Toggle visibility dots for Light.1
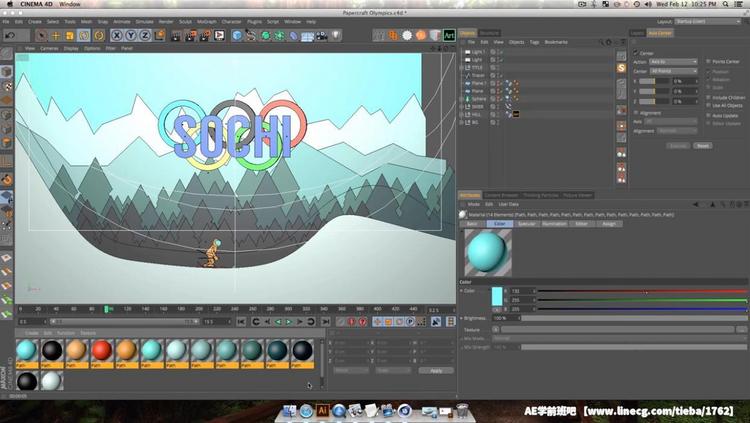Screen dimensions: 750x423 [498, 52]
